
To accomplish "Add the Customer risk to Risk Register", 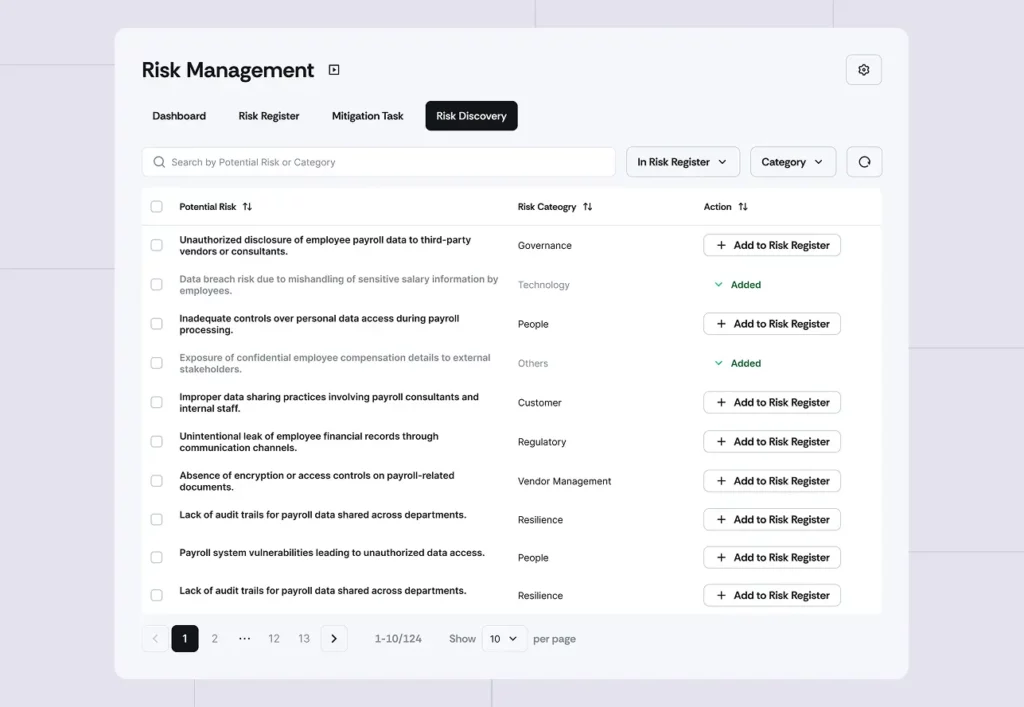I will 771,402.
